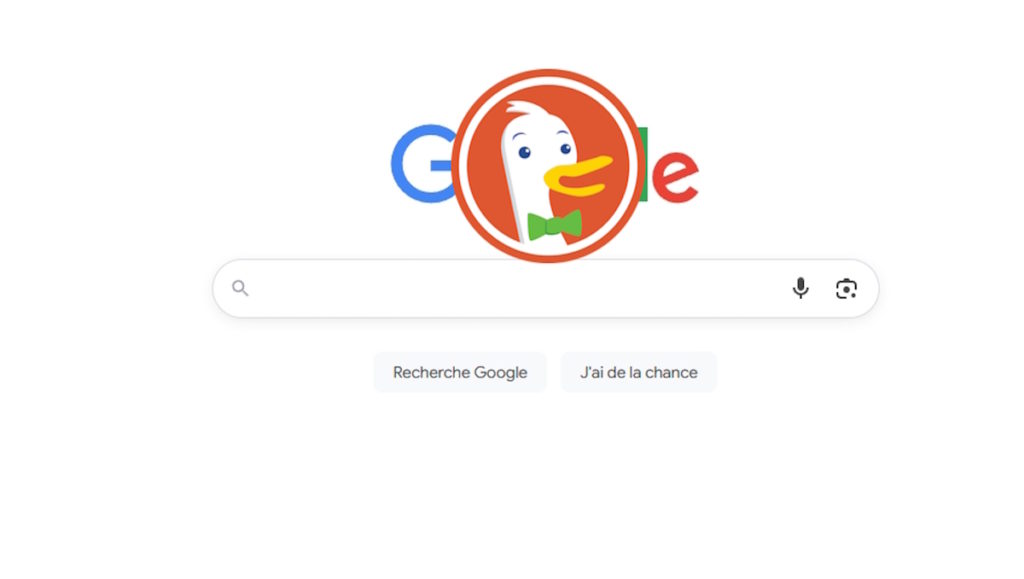Click the J'ai de la chance button
The height and width of the screenshot is (579, 1024).
click(x=639, y=372)
